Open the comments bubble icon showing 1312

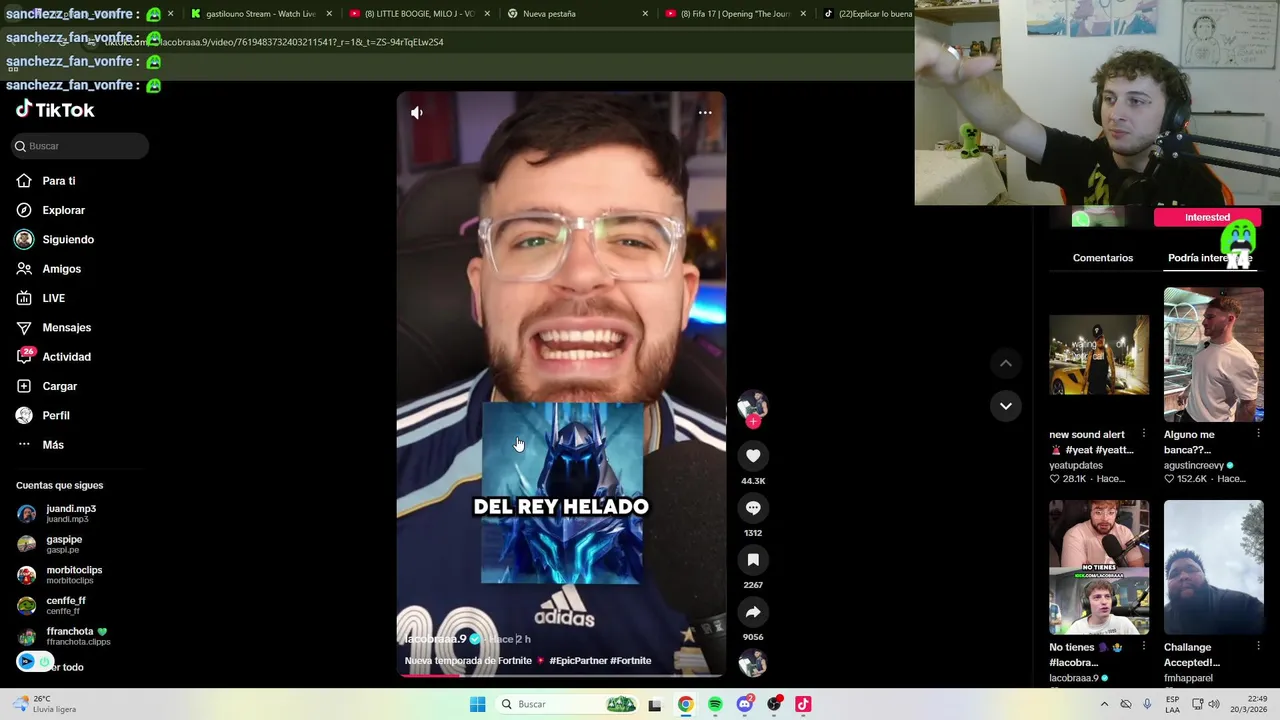point(753,508)
